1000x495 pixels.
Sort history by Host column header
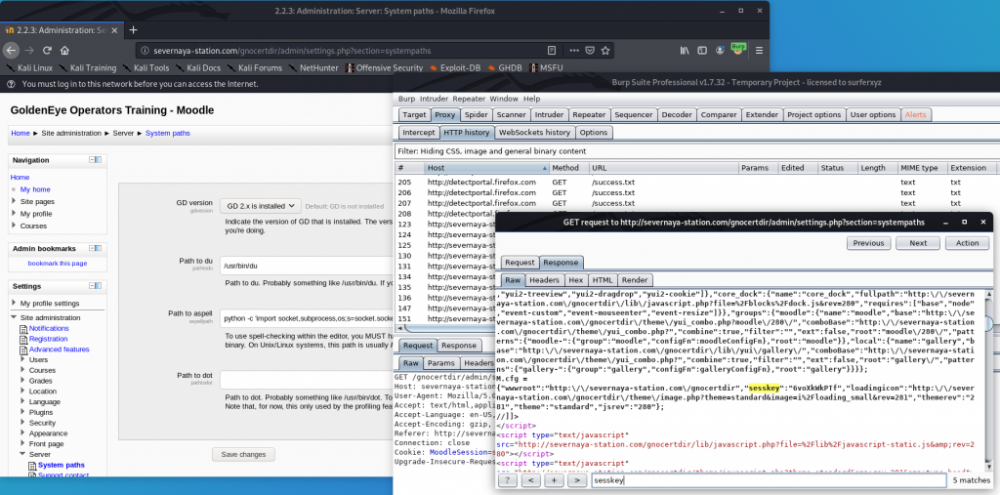point(487,168)
